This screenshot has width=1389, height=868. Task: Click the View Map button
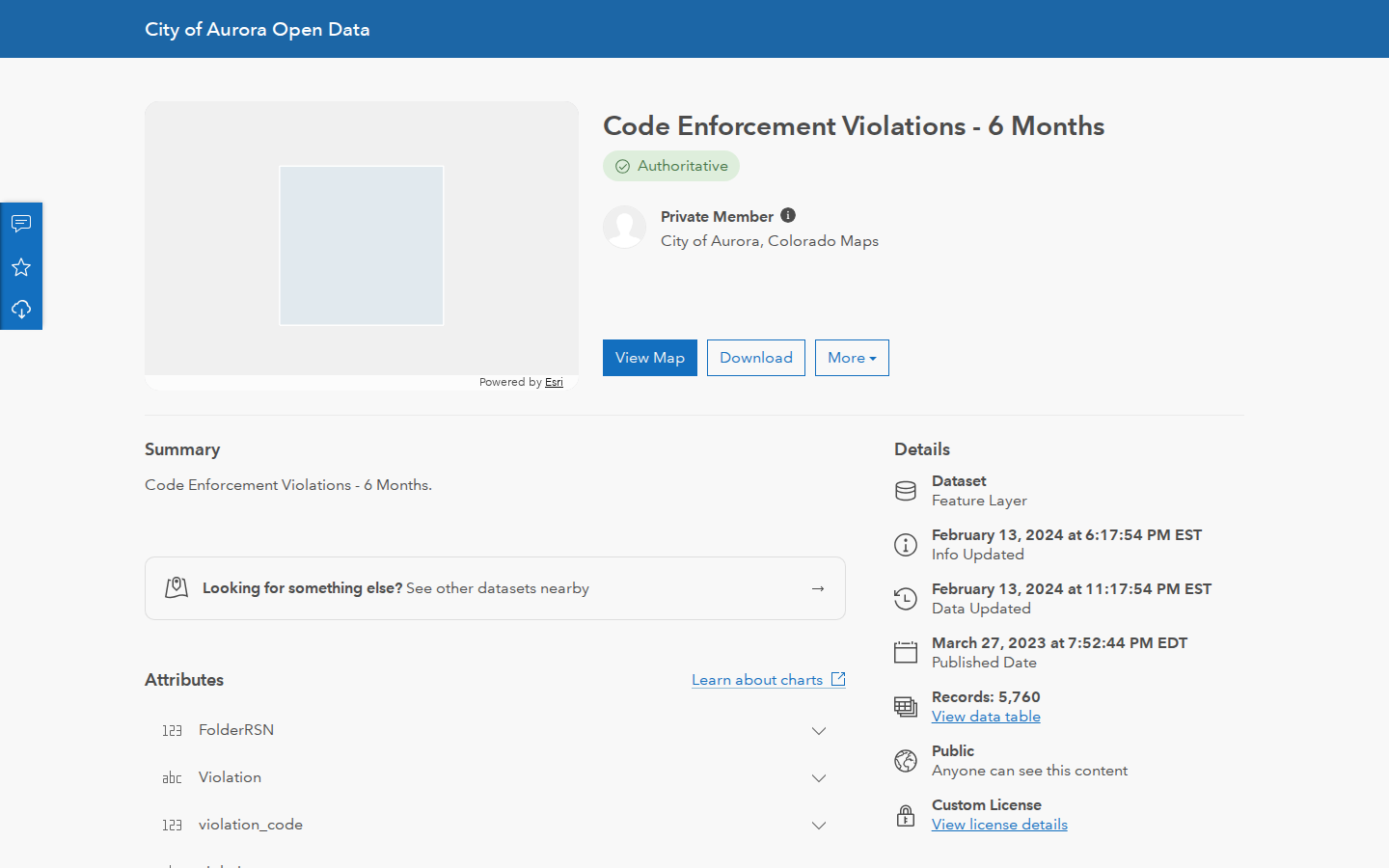650,358
